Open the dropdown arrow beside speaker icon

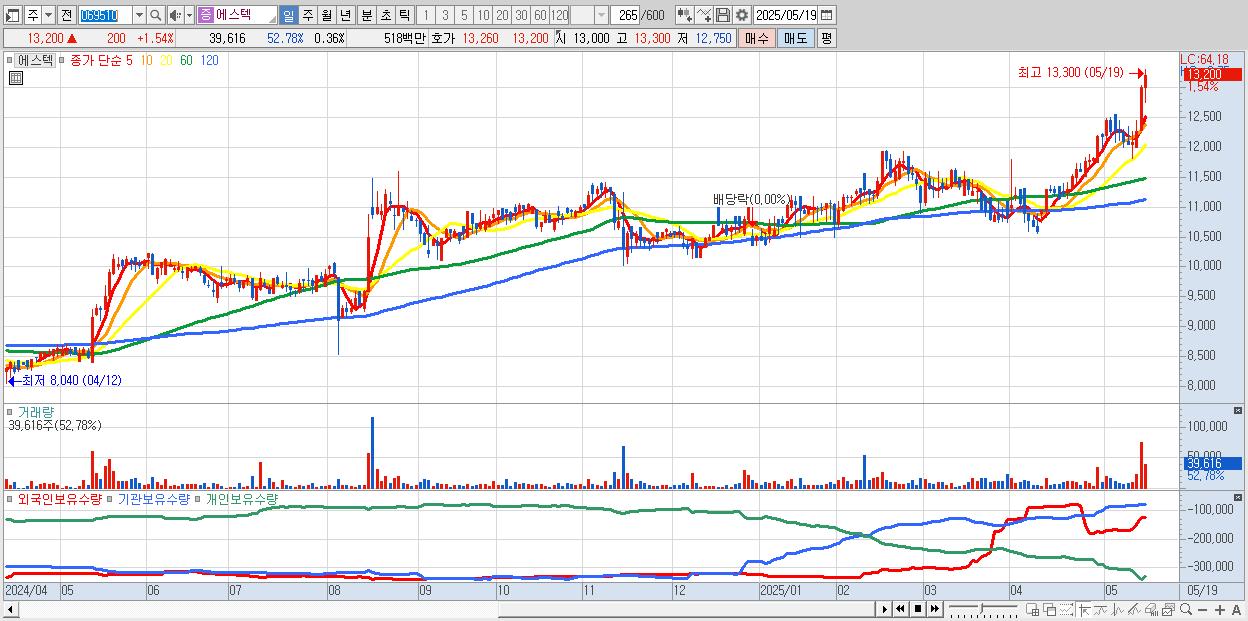click(189, 15)
